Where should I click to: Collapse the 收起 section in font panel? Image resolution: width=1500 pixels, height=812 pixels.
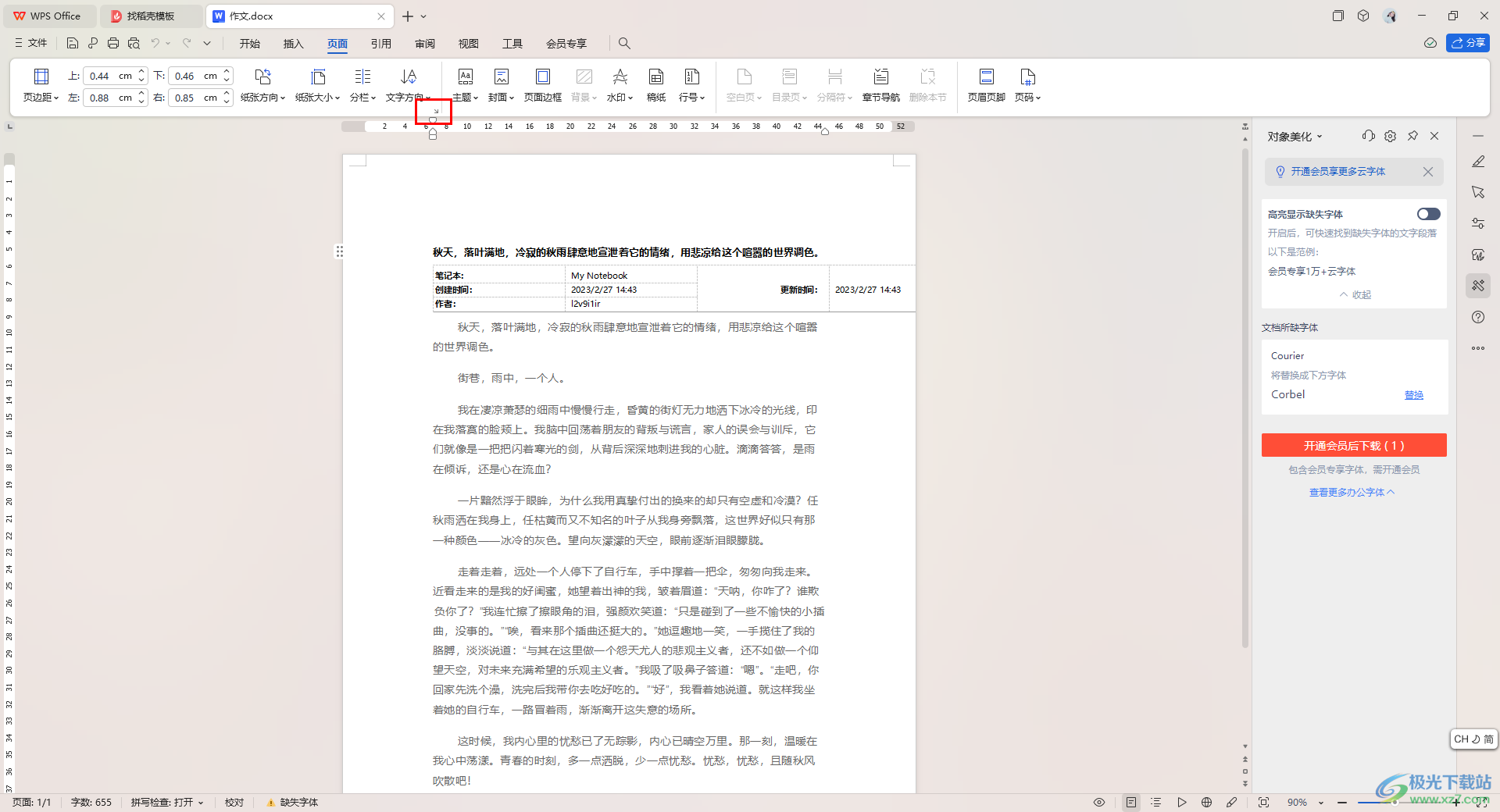click(1355, 294)
